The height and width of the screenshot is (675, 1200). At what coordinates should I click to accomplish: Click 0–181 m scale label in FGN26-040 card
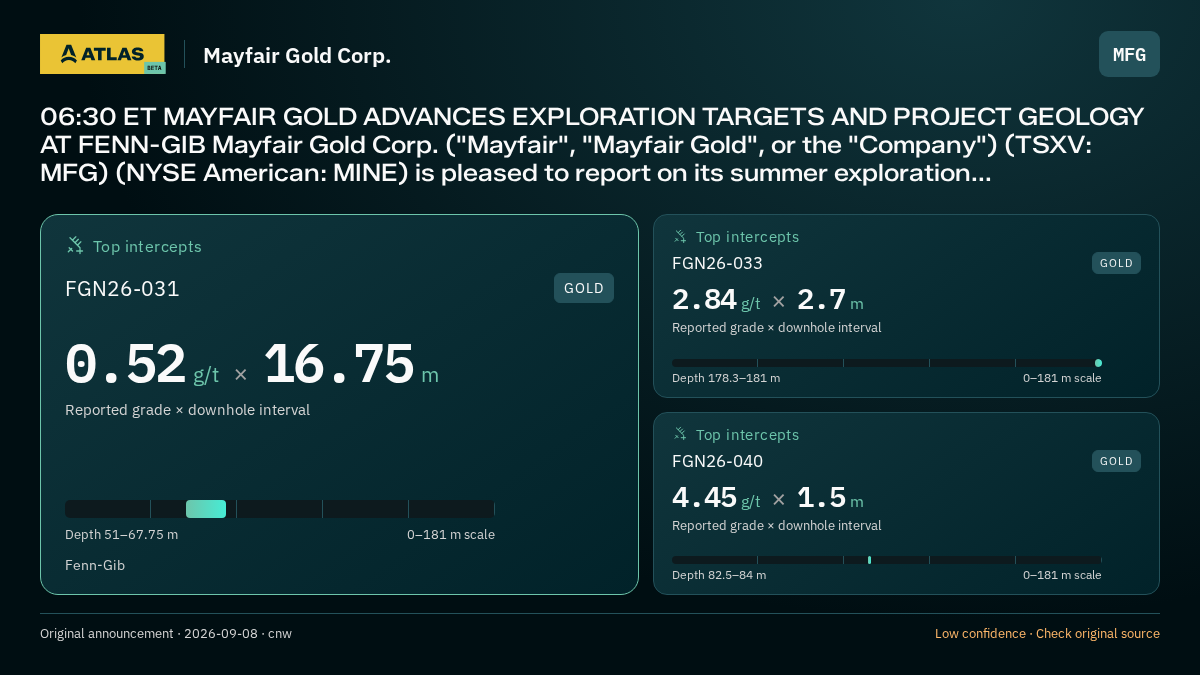(1062, 575)
